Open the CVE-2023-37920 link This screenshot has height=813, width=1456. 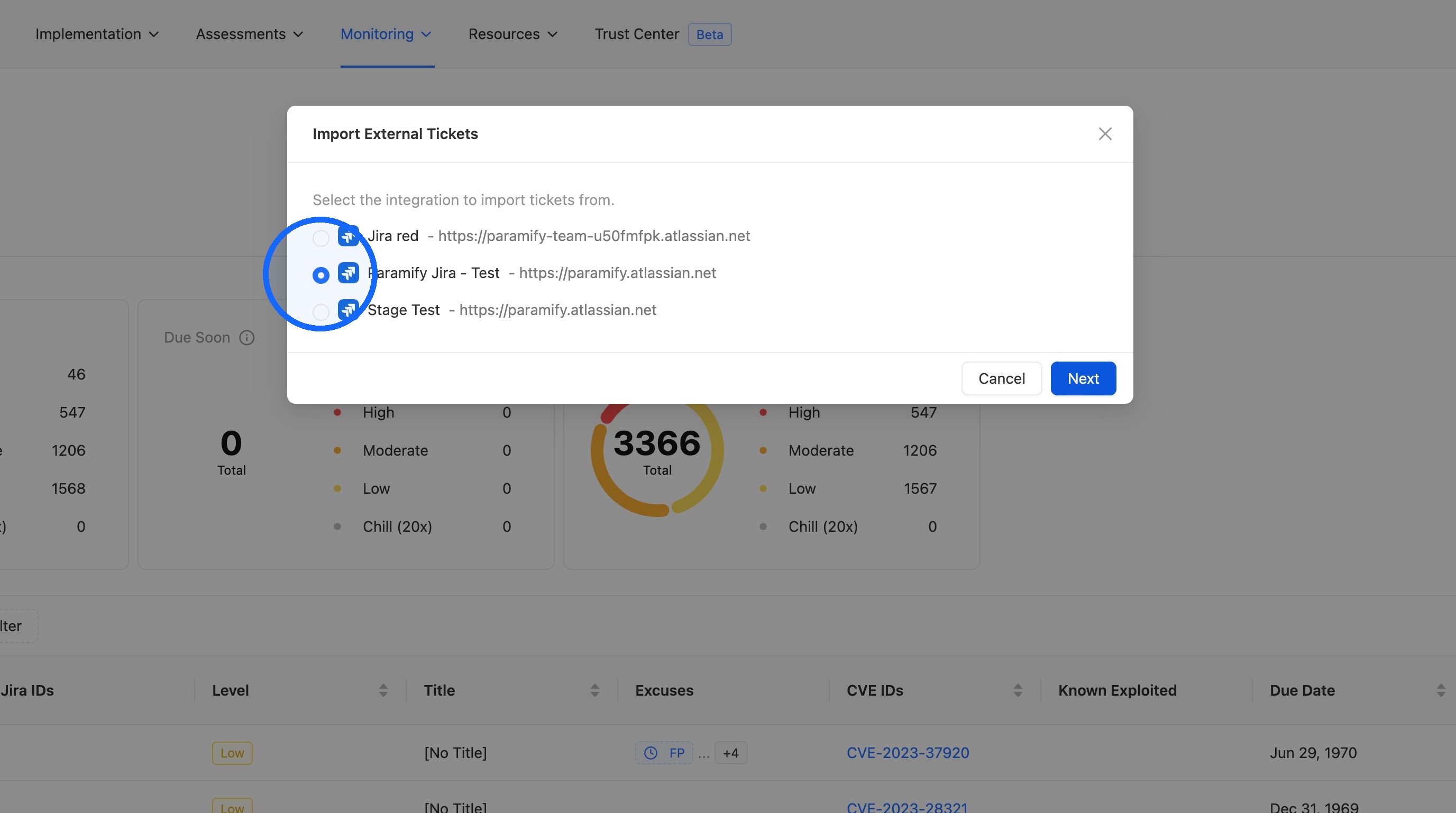tap(908, 753)
